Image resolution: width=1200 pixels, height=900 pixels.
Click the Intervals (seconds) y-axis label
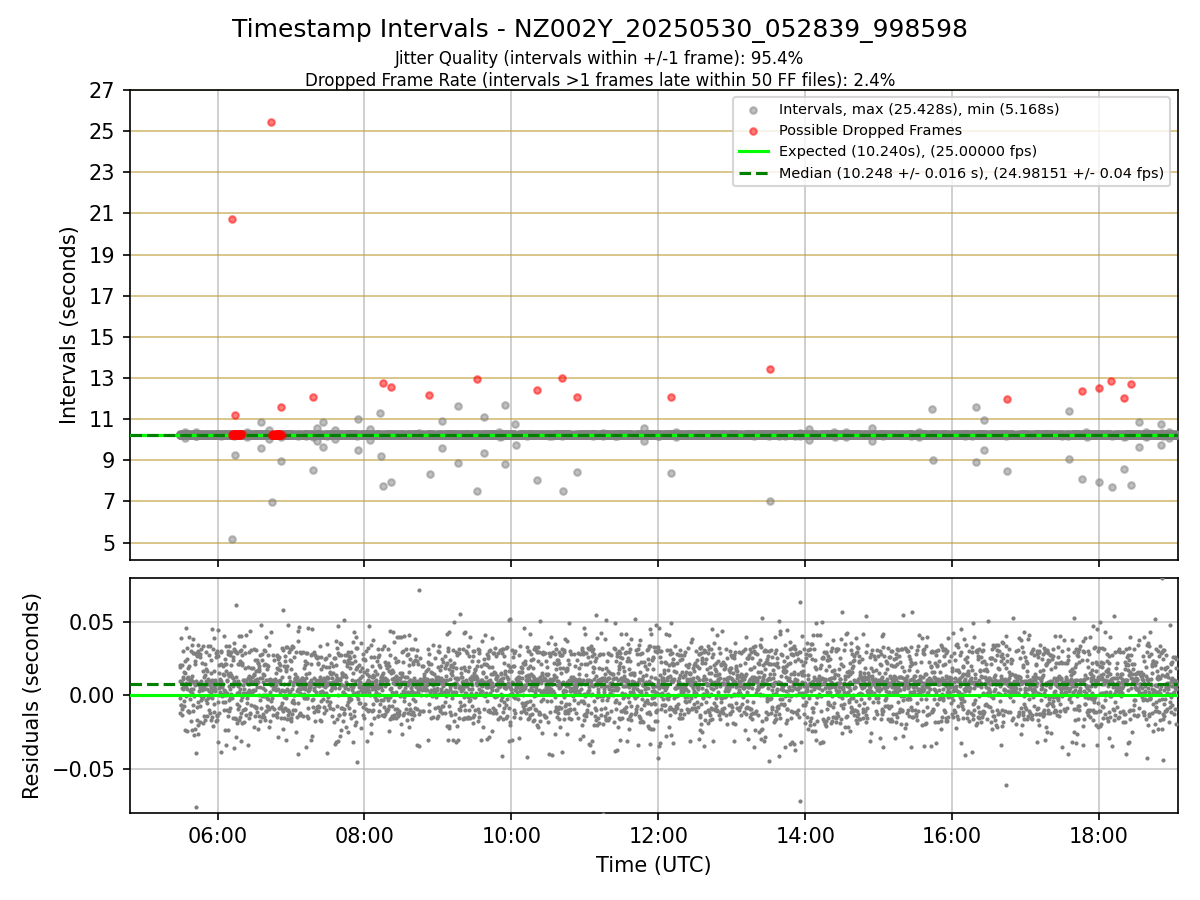pos(68,325)
